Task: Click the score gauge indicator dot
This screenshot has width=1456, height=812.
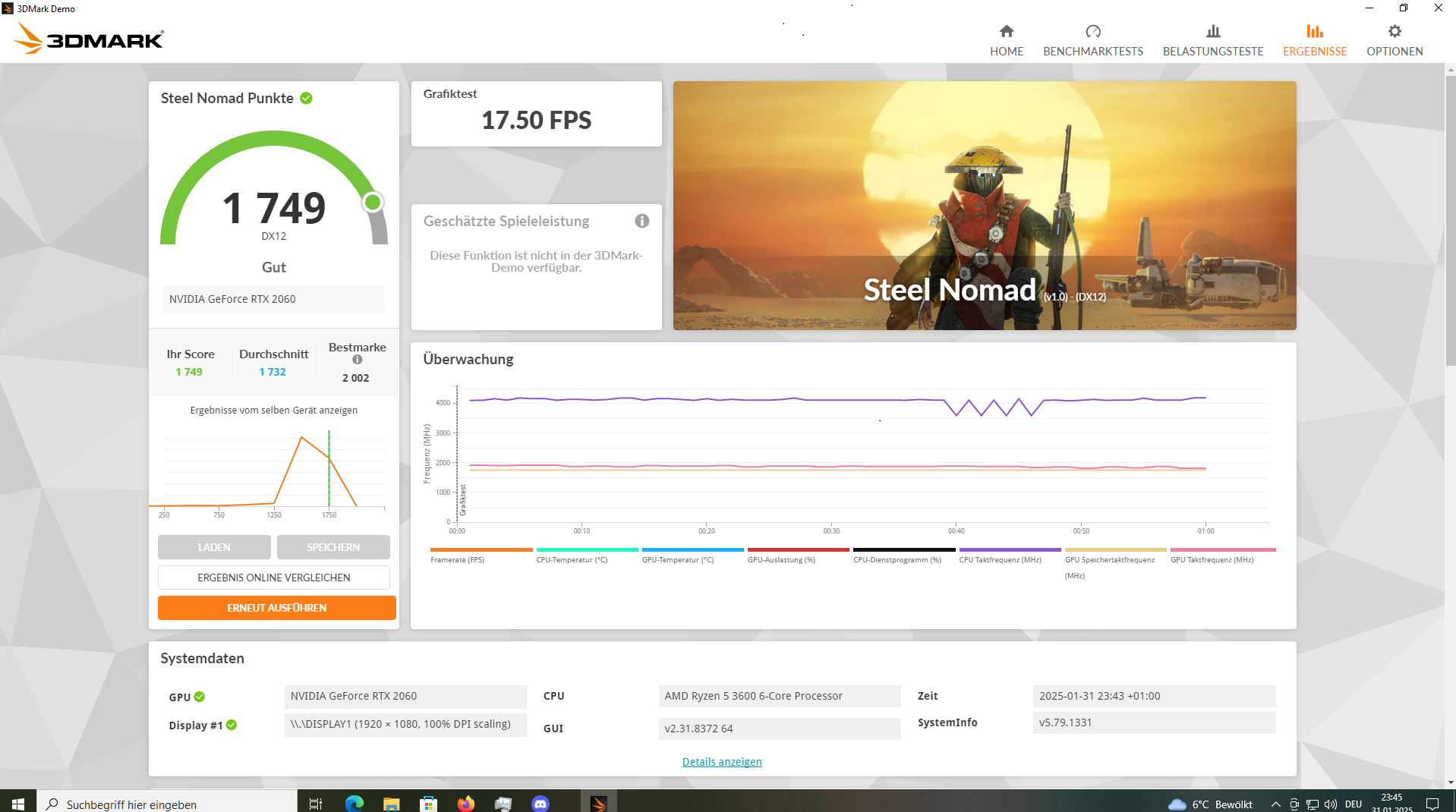Action: point(373,203)
